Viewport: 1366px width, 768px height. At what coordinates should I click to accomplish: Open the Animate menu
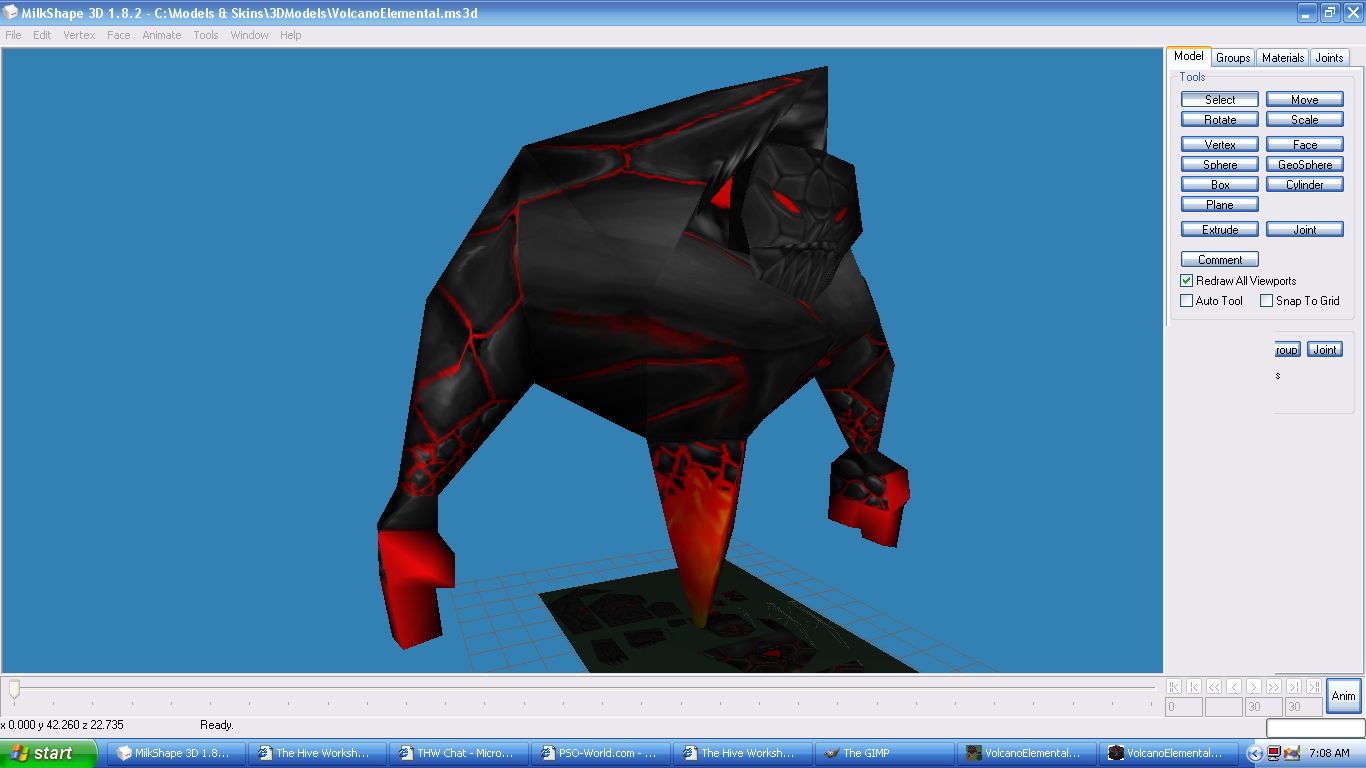[x=162, y=35]
